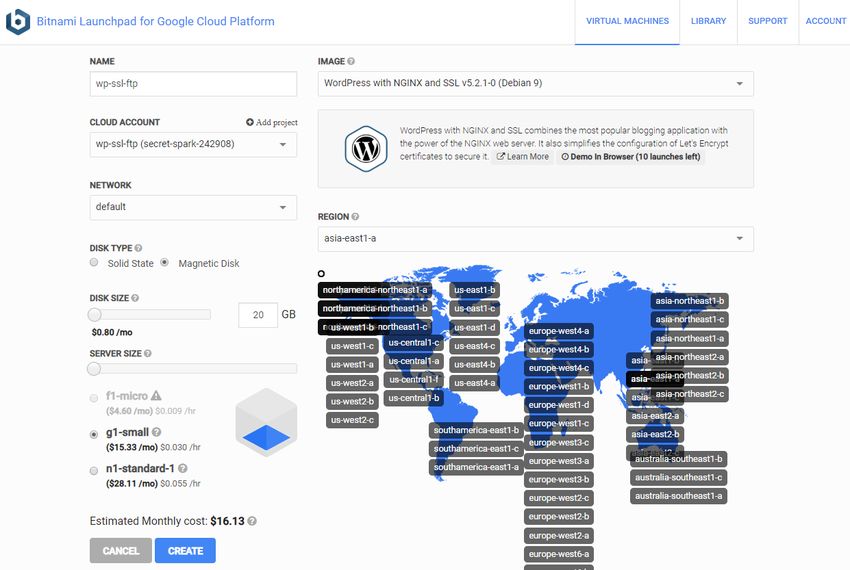Select region southamerica-east1-b on map
The image size is (850, 570).
click(476, 430)
